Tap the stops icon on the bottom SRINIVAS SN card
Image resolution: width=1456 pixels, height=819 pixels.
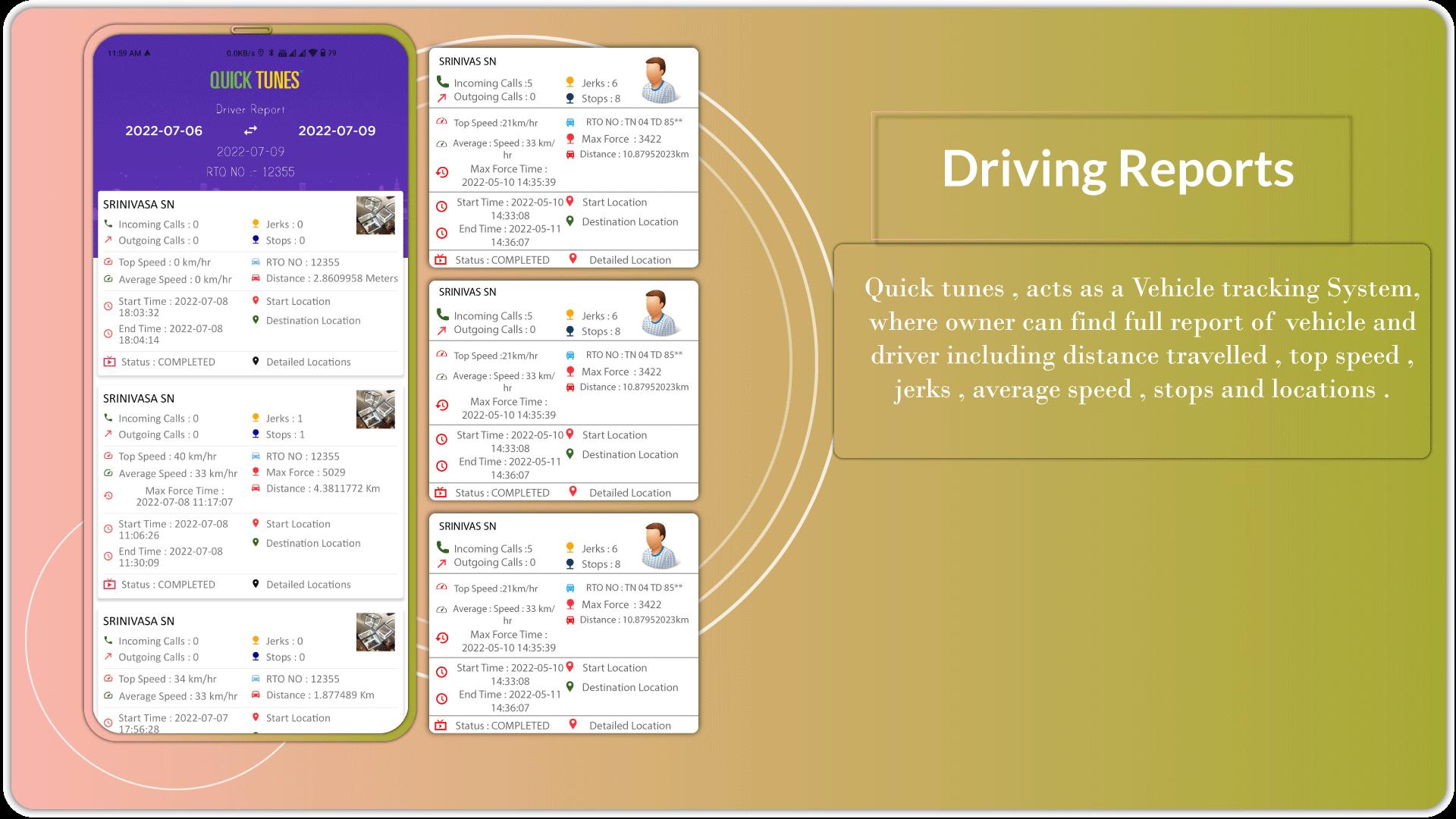[x=570, y=563]
